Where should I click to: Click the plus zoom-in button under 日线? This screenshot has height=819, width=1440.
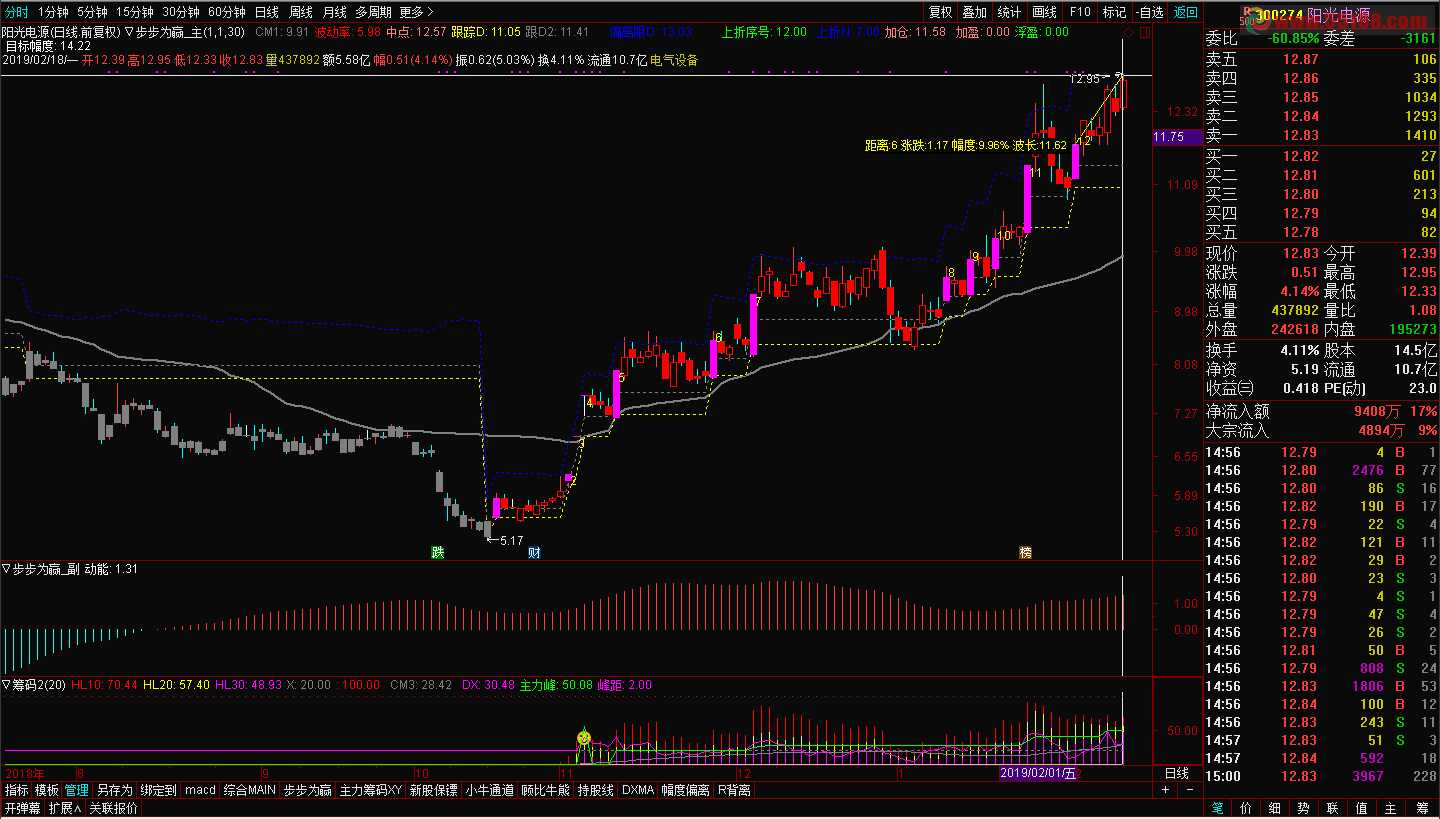[x=1165, y=790]
